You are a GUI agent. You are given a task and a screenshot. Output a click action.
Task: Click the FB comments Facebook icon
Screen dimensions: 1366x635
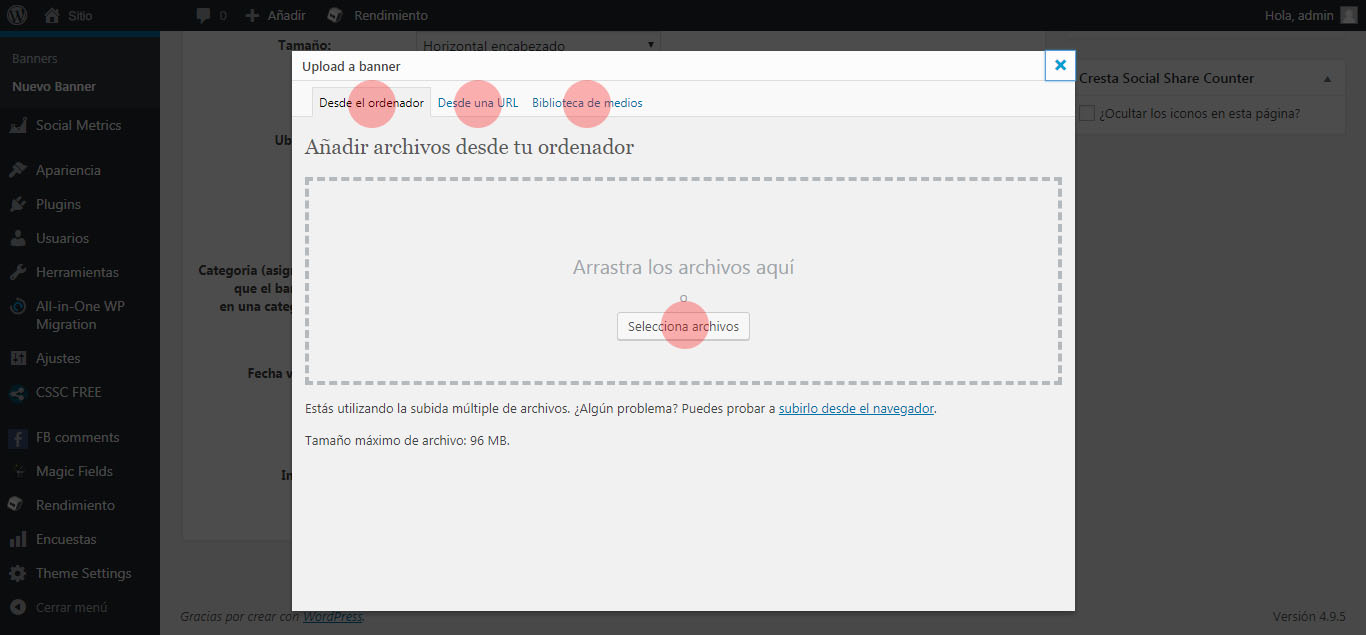pos(18,437)
